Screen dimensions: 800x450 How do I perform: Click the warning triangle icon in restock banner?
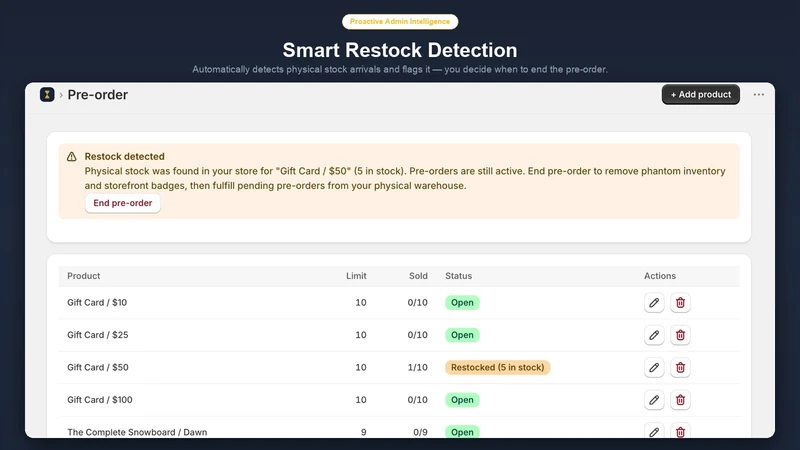71,157
